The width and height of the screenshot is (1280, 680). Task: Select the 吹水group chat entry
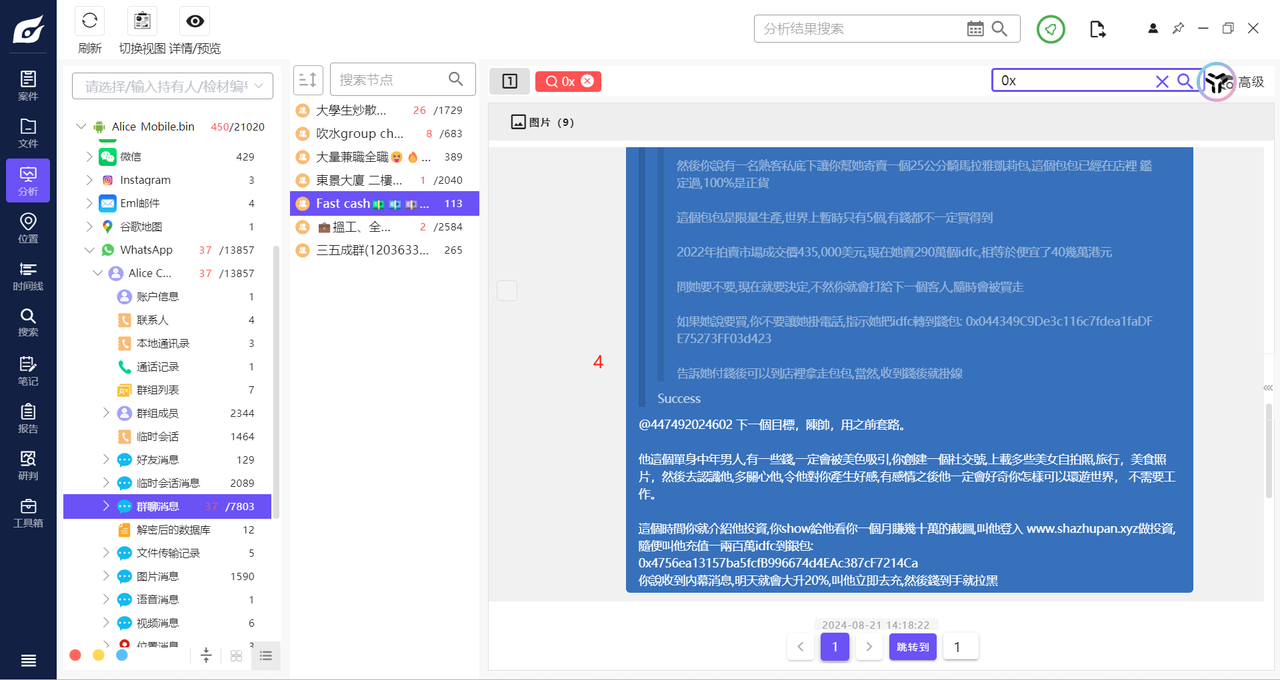click(384, 134)
